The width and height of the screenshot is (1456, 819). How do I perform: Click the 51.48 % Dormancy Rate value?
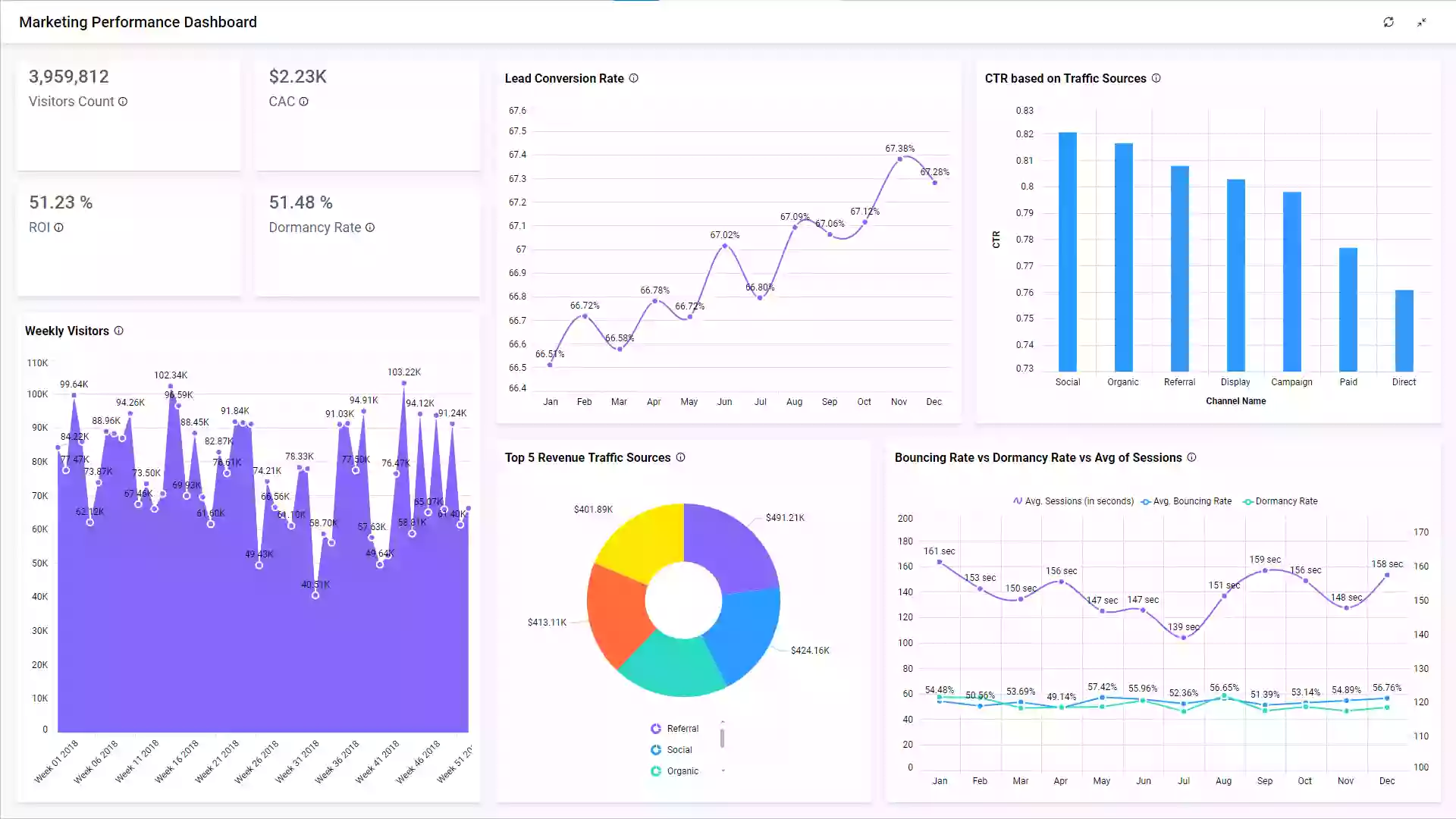click(301, 202)
